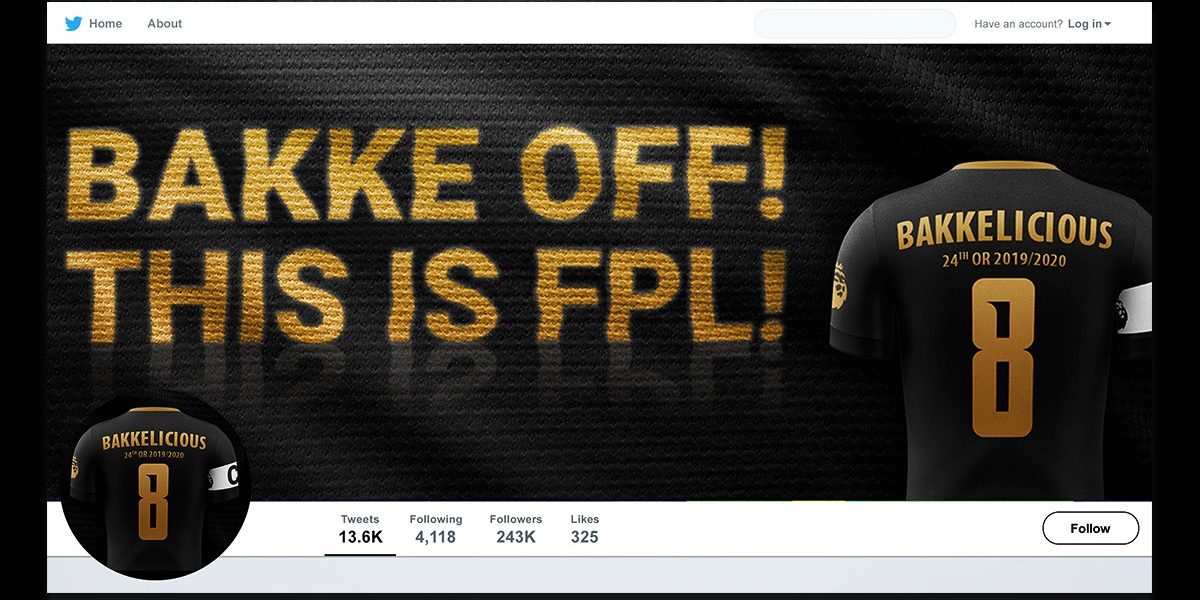Click the gold lion badge on jersey sleeve
Image resolution: width=1200 pixels, height=600 pixels.
(840, 285)
